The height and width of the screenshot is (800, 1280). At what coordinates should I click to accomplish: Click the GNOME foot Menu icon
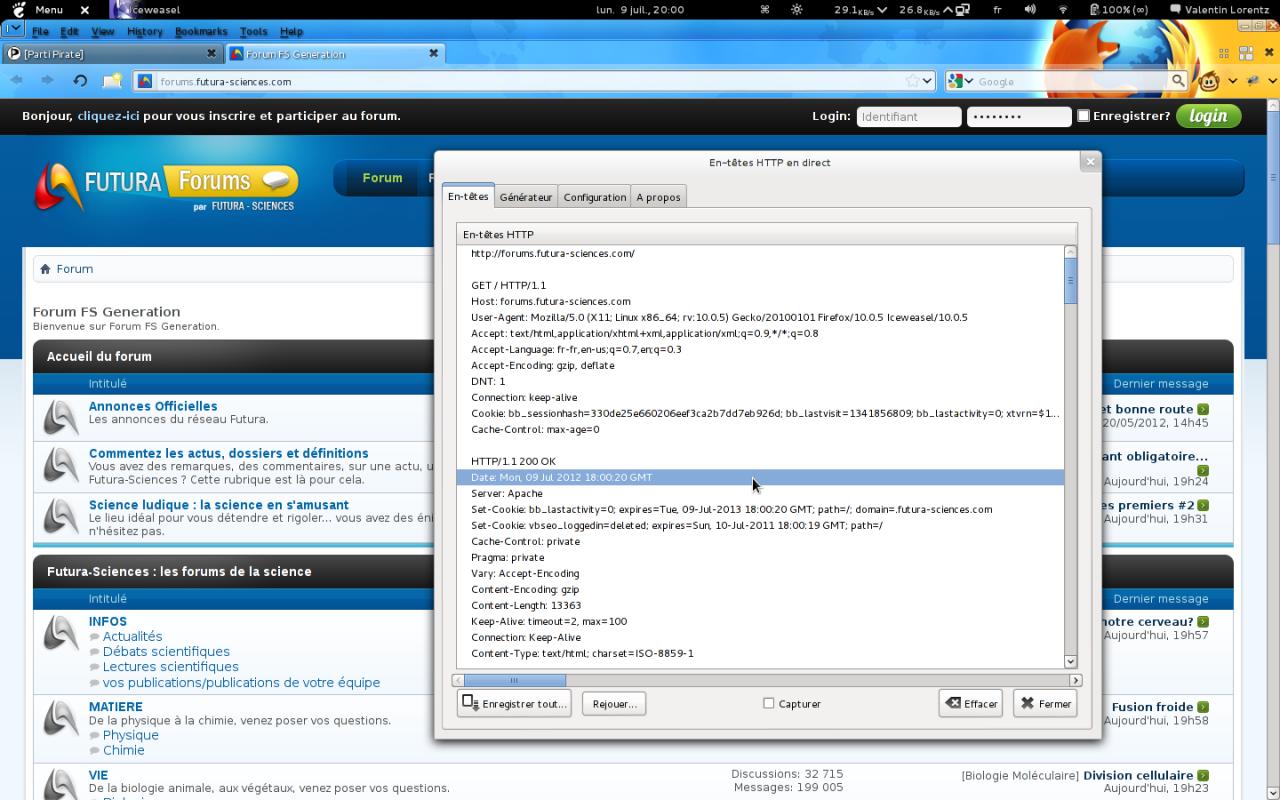(x=18, y=9)
